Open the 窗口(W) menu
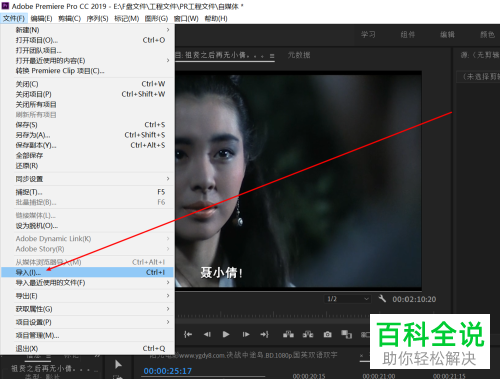 pyautogui.click(x=186, y=18)
